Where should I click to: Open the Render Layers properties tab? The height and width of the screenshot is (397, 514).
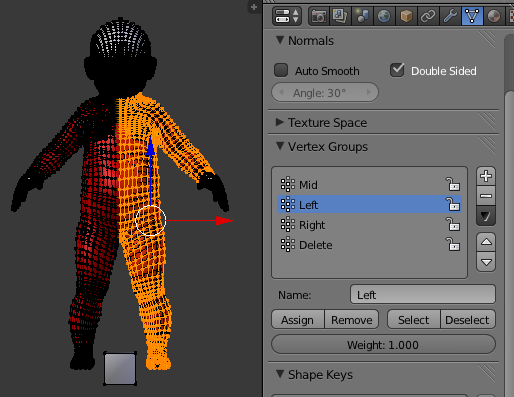tap(340, 16)
